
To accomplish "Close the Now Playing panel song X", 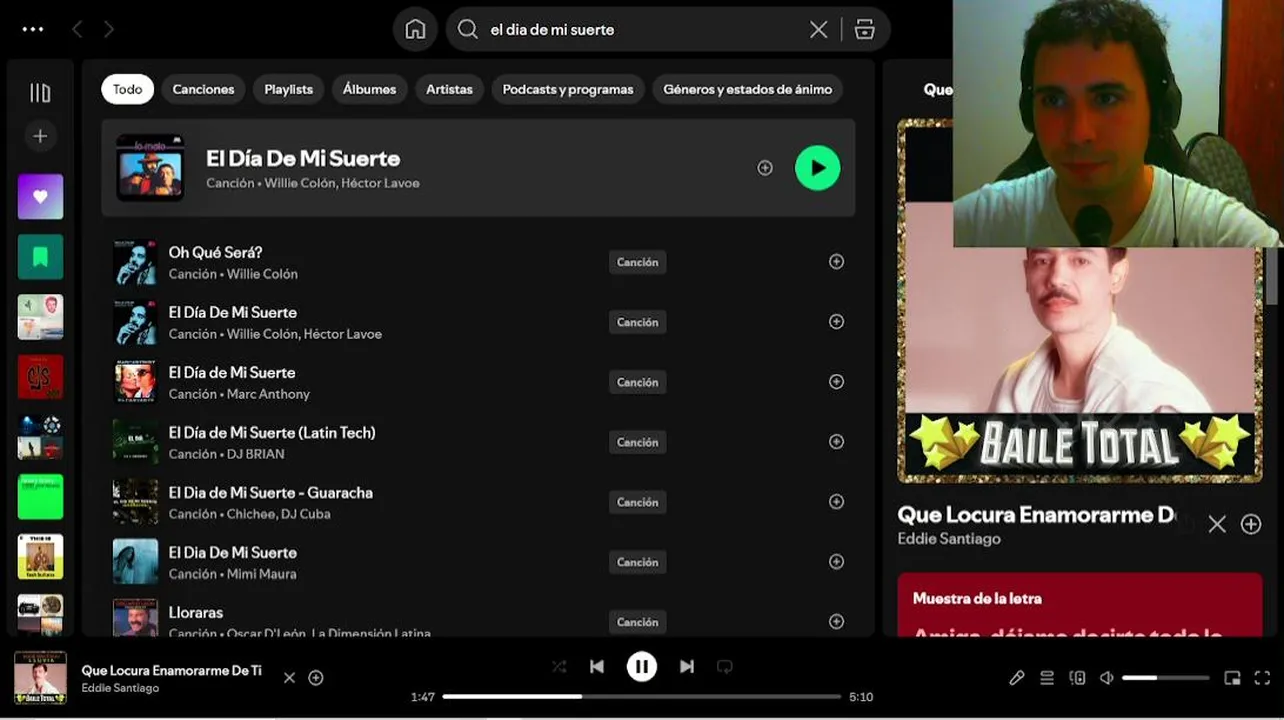I will click(x=1217, y=524).
